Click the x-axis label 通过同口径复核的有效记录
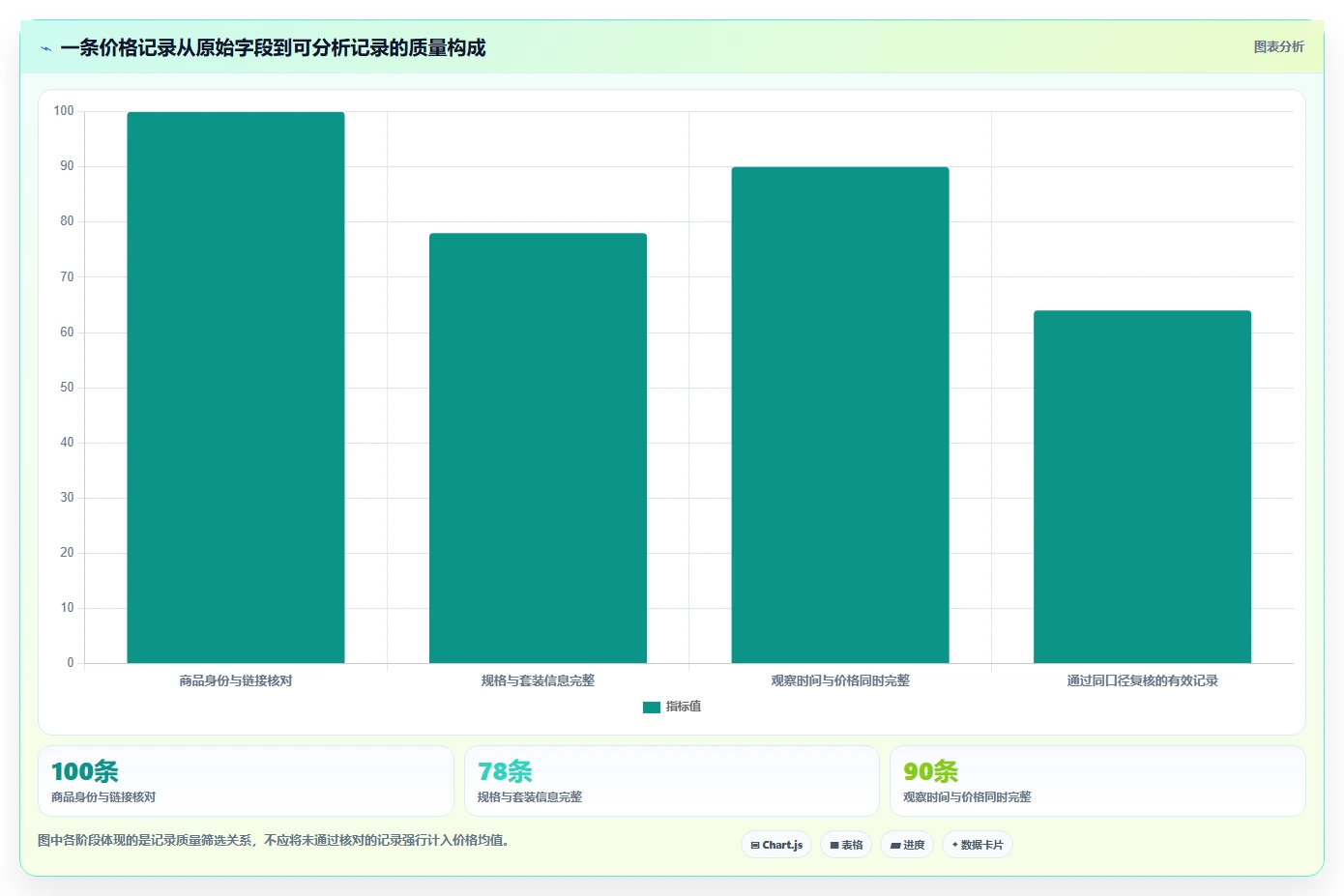This screenshot has height=896, width=1344. [1142, 680]
